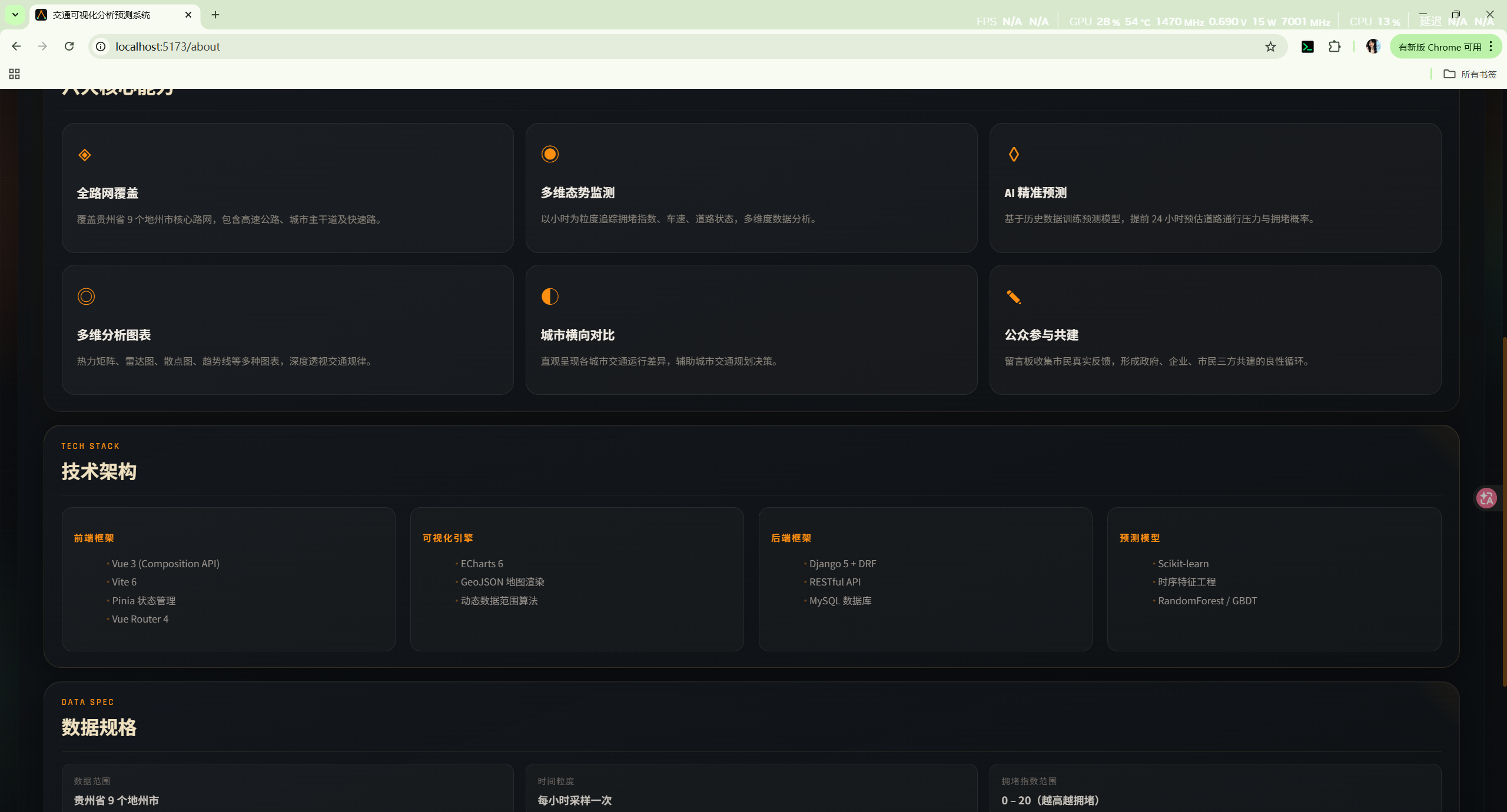Open the apps grid shortcut in bookmarks bar
Image resolution: width=1507 pixels, height=812 pixels.
(x=15, y=74)
